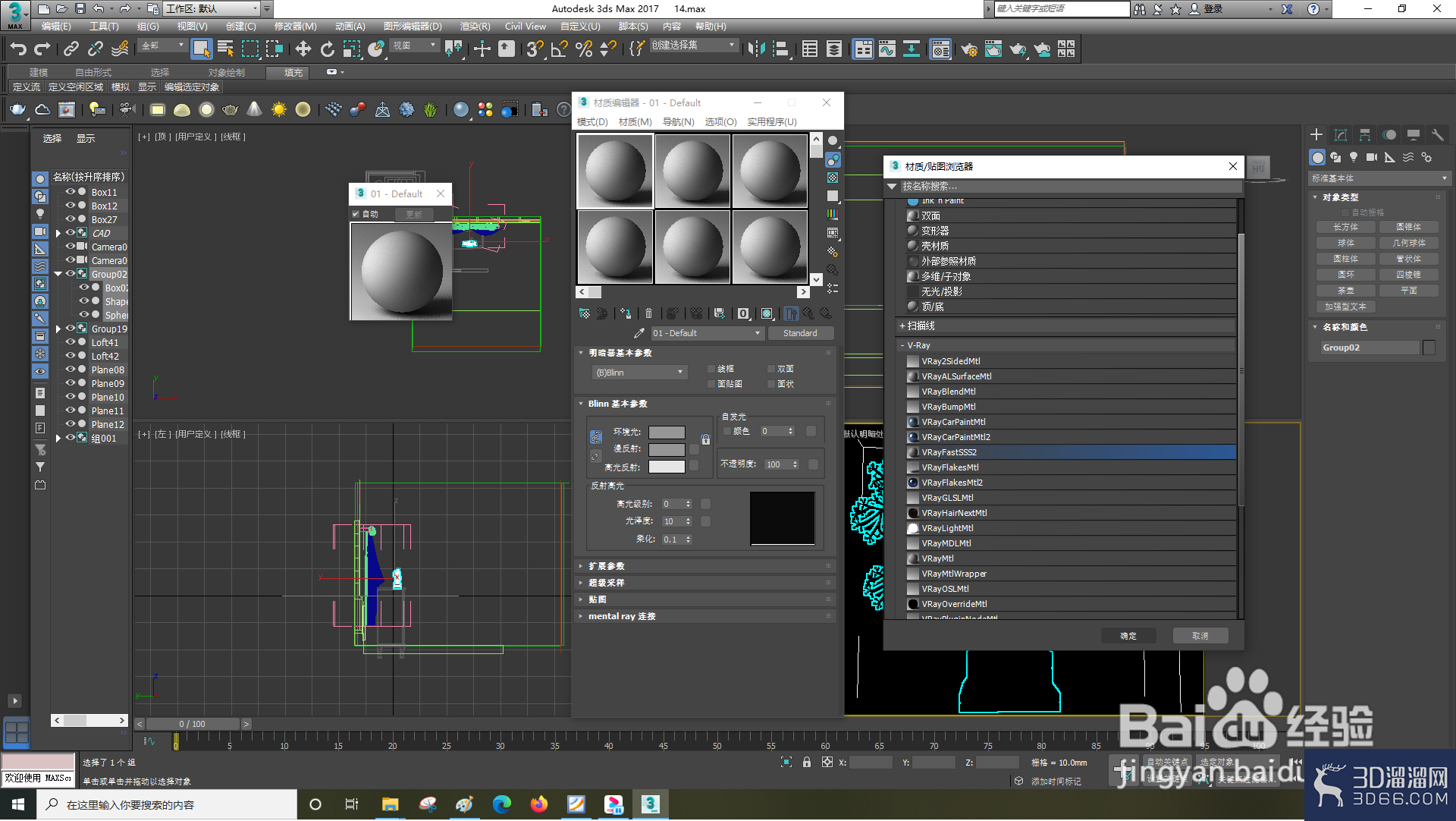The image size is (1456, 821).
Task: Open Material Editor Utilities menu
Action: pyautogui.click(x=772, y=121)
